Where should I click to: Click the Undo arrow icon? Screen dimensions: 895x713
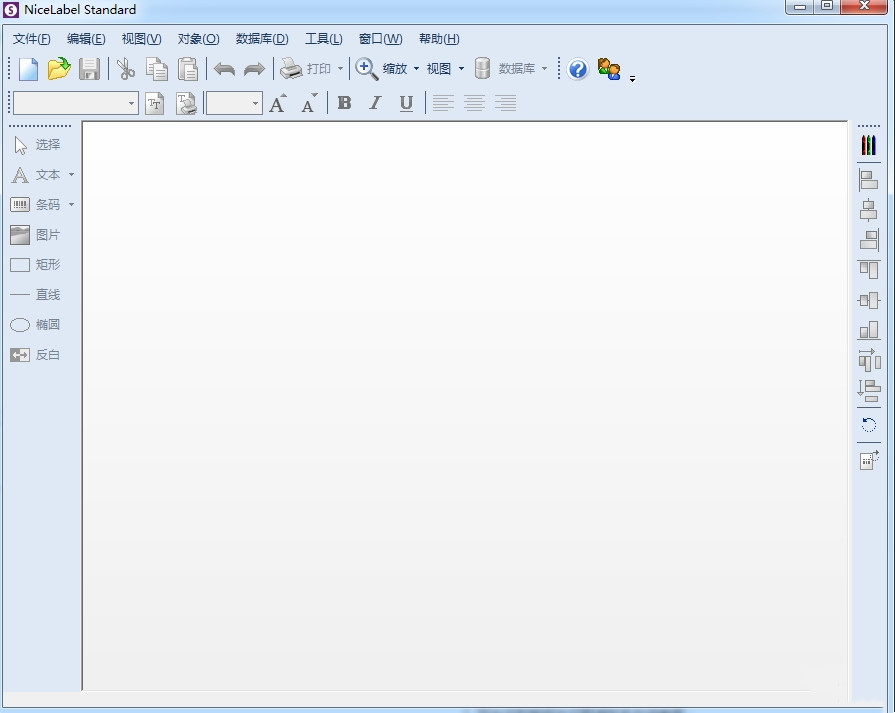[x=224, y=69]
